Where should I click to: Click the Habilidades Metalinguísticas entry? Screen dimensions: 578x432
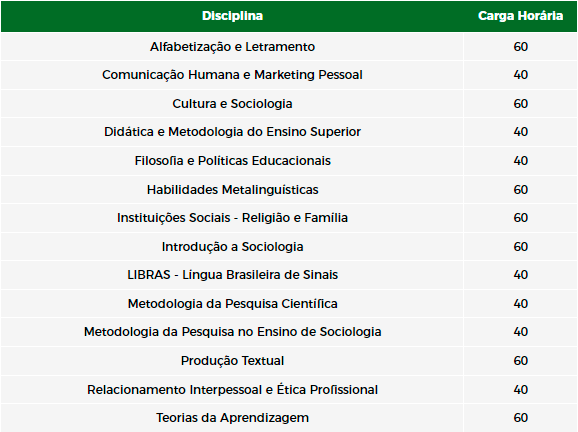[232, 189]
